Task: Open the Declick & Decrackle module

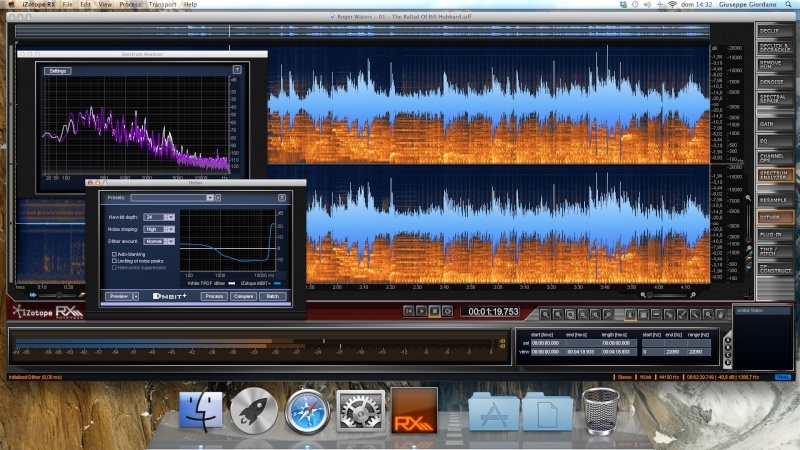Action: point(775,48)
